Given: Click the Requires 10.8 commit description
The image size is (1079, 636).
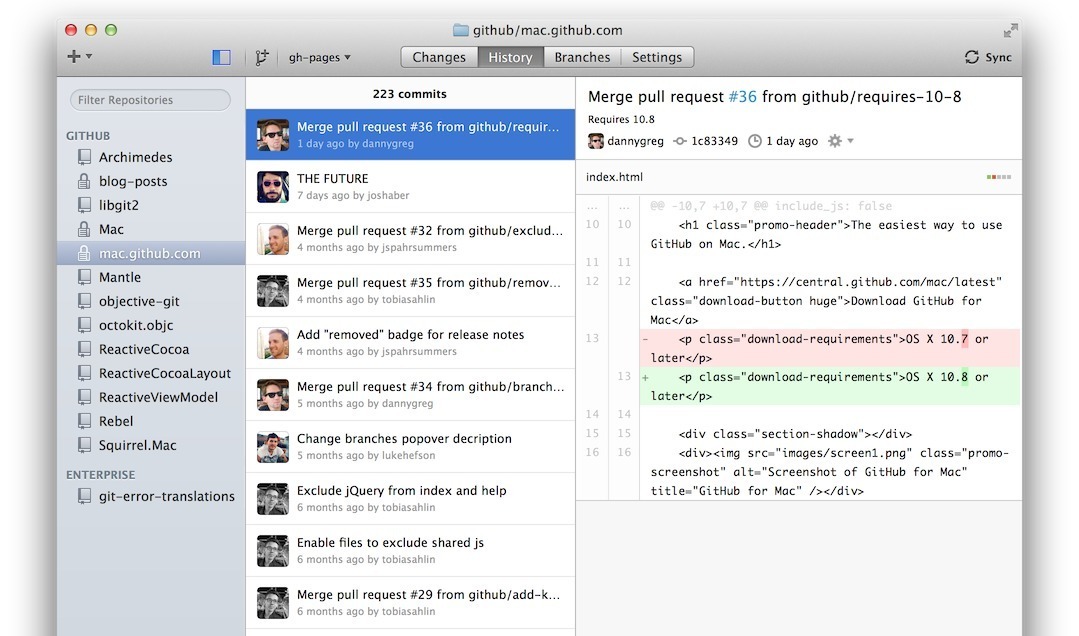Looking at the screenshot, I should pyautogui.click(x=621, y=119).
